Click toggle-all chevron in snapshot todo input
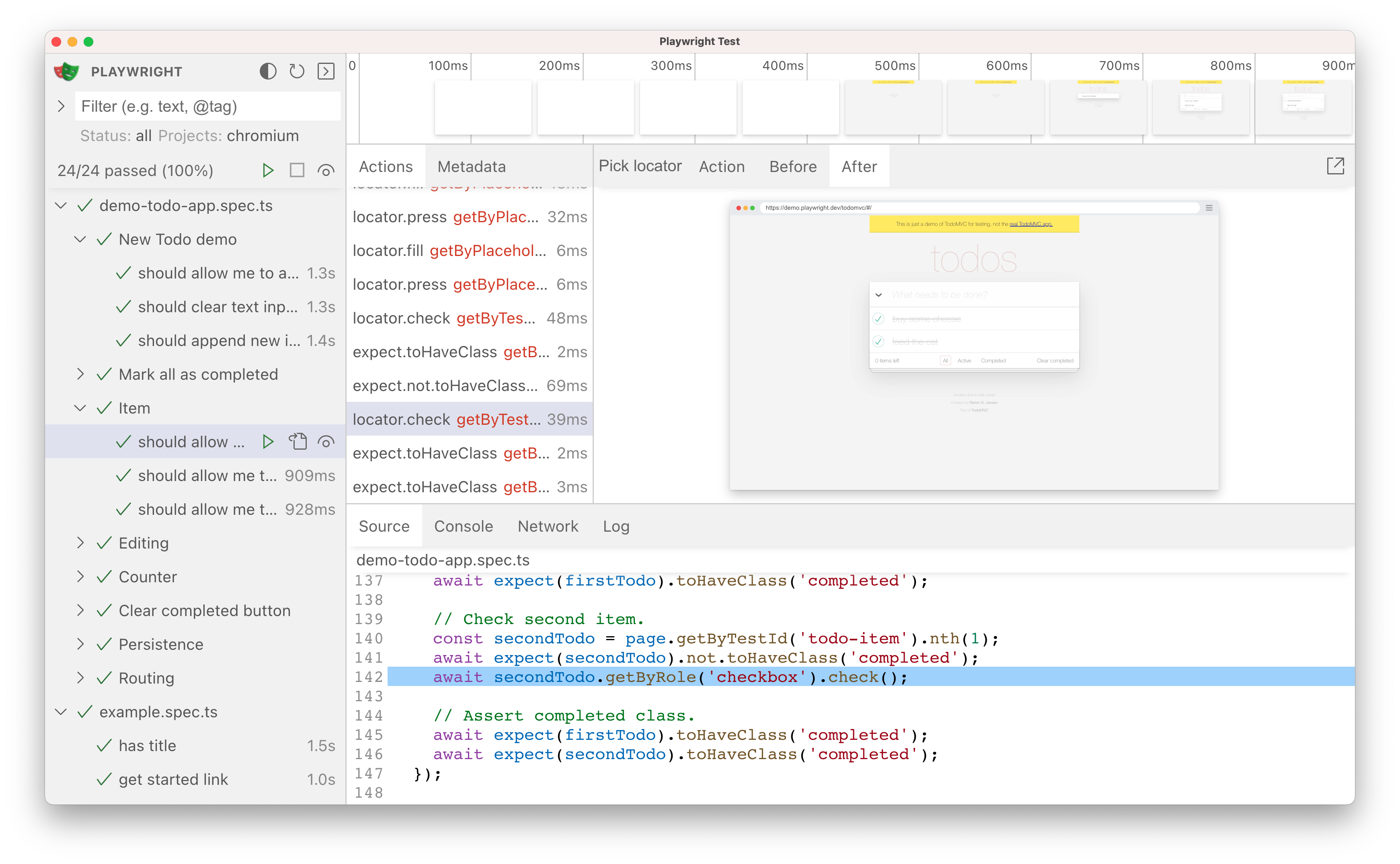Screen dimensions: 1400x864 click(879, 295)
